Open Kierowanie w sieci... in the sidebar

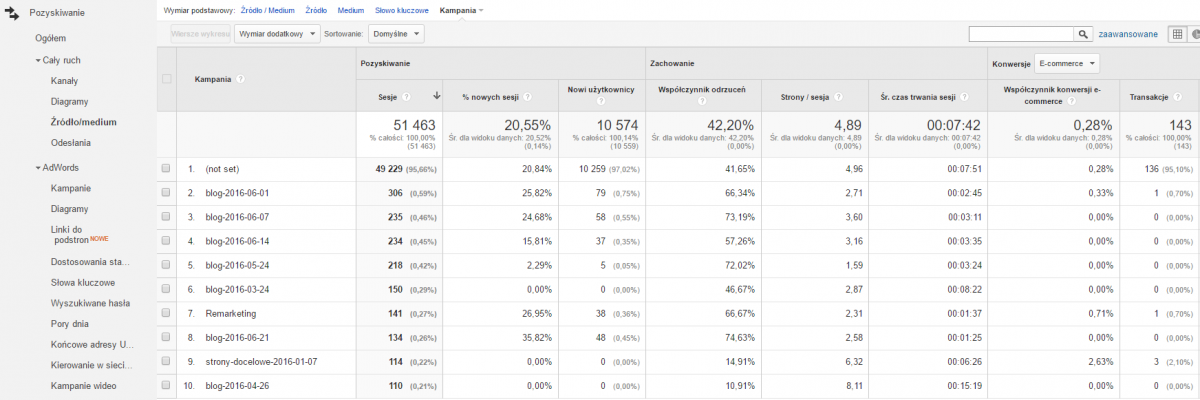pyautogui.click(x=91, y=365)
